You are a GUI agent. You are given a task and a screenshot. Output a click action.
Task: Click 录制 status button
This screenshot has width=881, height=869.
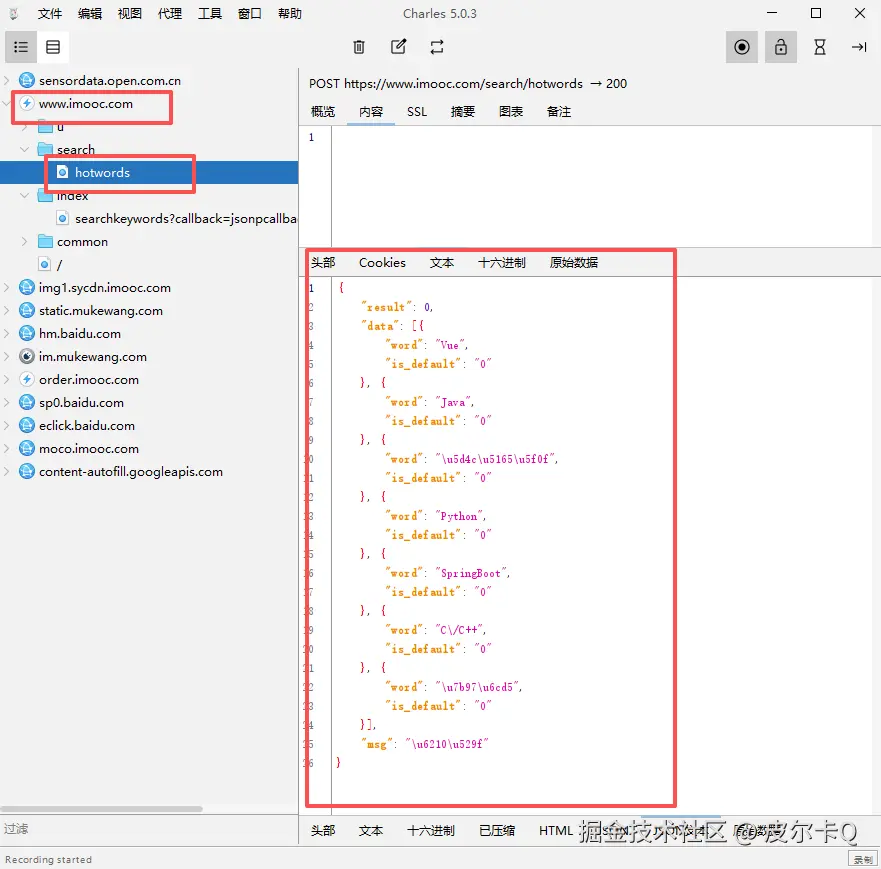tap(862, 859)
